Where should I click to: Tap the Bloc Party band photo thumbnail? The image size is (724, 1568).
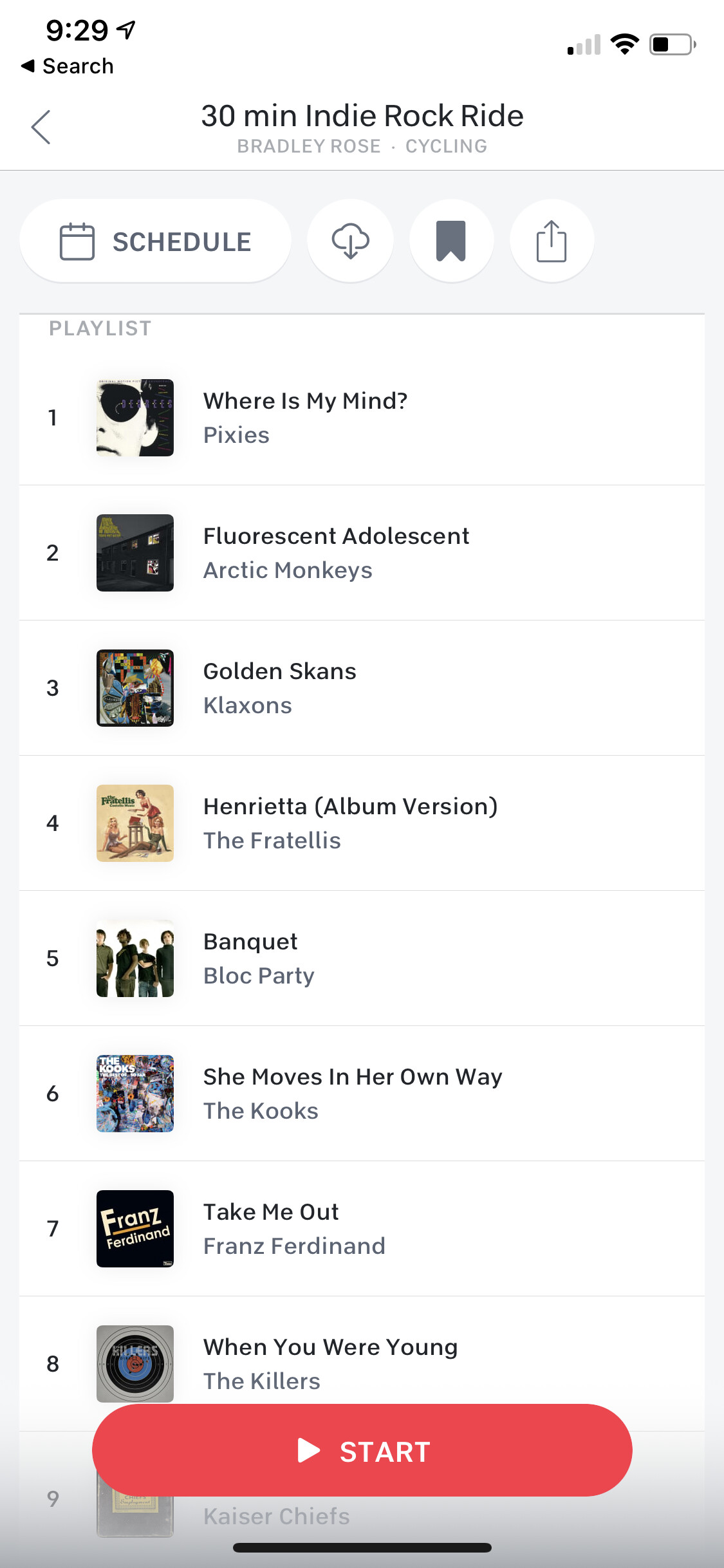135,958
